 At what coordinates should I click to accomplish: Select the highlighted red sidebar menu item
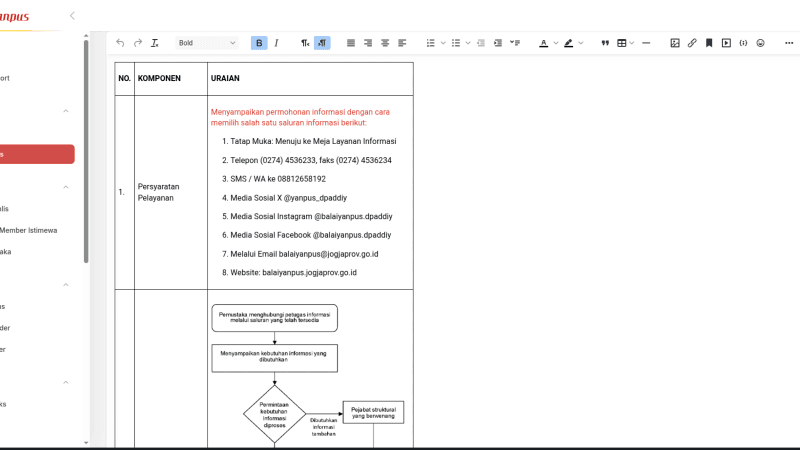pos(36,154)
